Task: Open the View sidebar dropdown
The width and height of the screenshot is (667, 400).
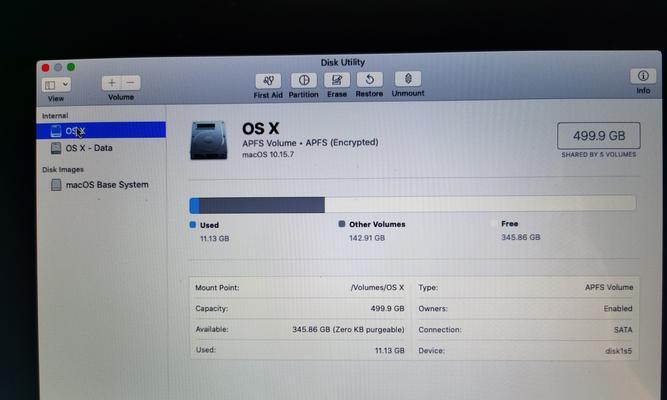Action: pyautogui.click(x=56, y=85)
